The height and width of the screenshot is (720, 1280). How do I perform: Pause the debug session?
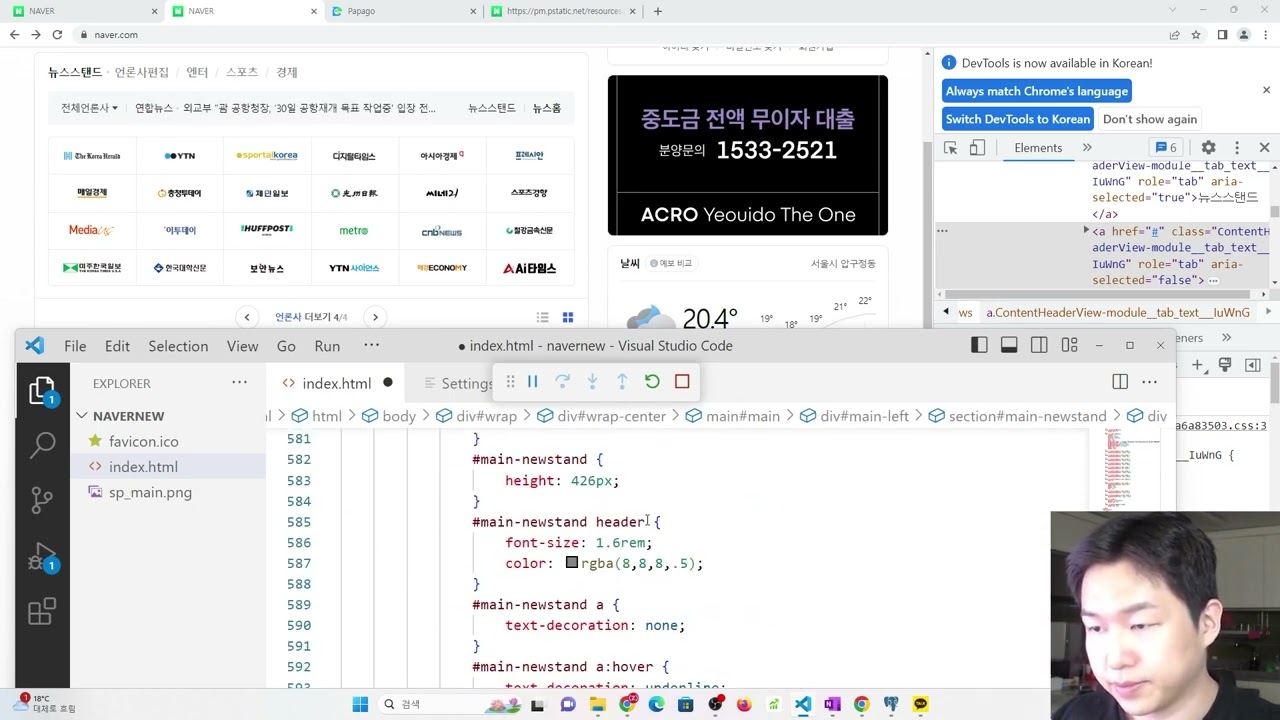532,381
